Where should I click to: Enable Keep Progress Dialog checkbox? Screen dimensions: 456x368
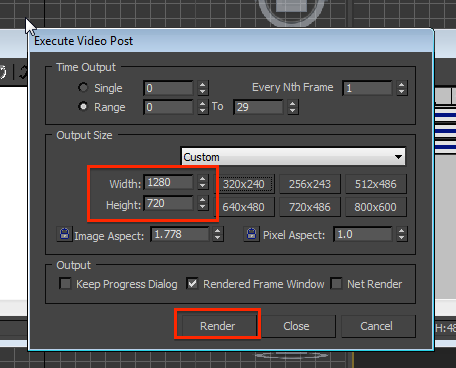pos(65,284)
